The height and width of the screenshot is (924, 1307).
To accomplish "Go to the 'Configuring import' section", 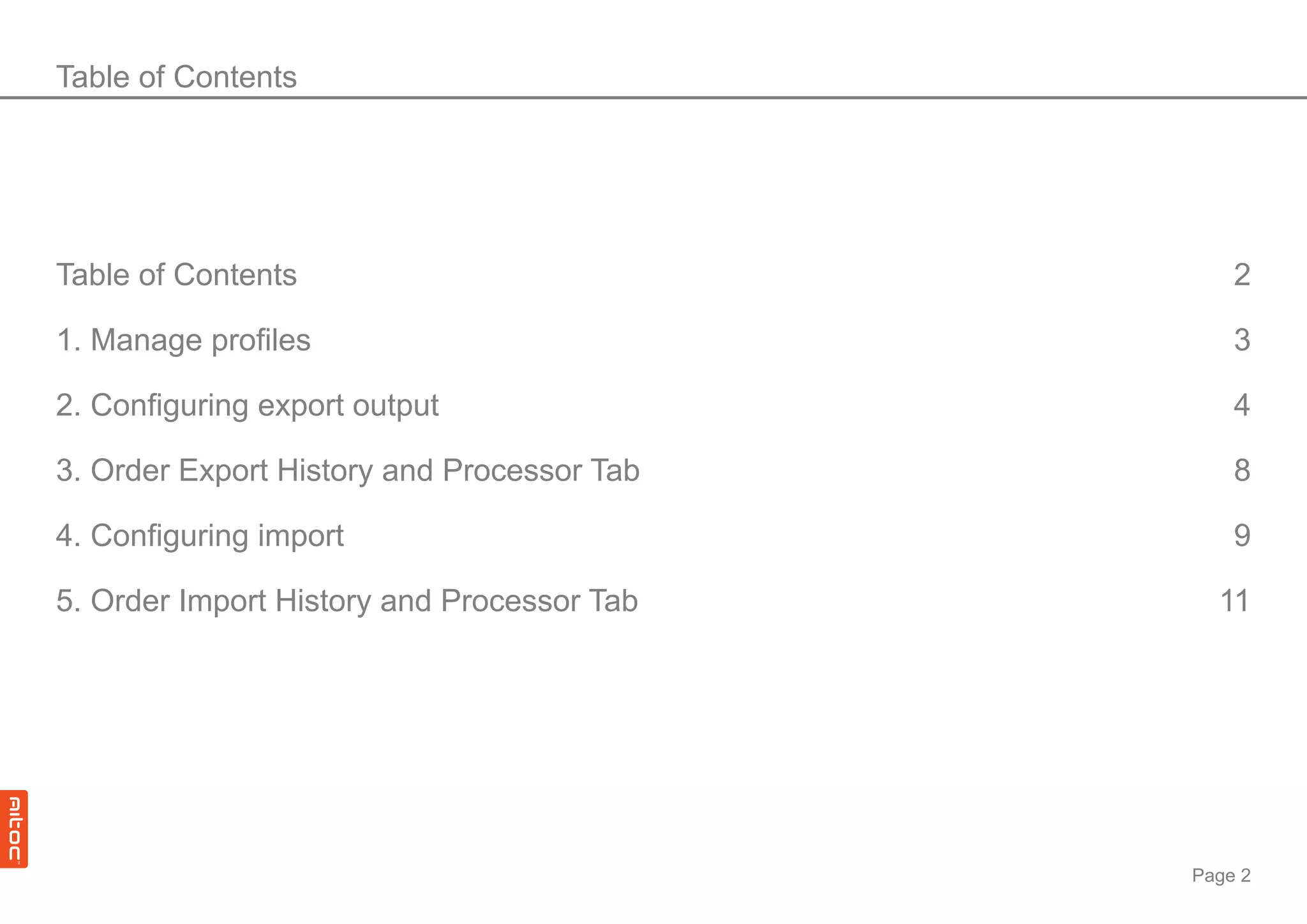I will click(x=200, y=535).
